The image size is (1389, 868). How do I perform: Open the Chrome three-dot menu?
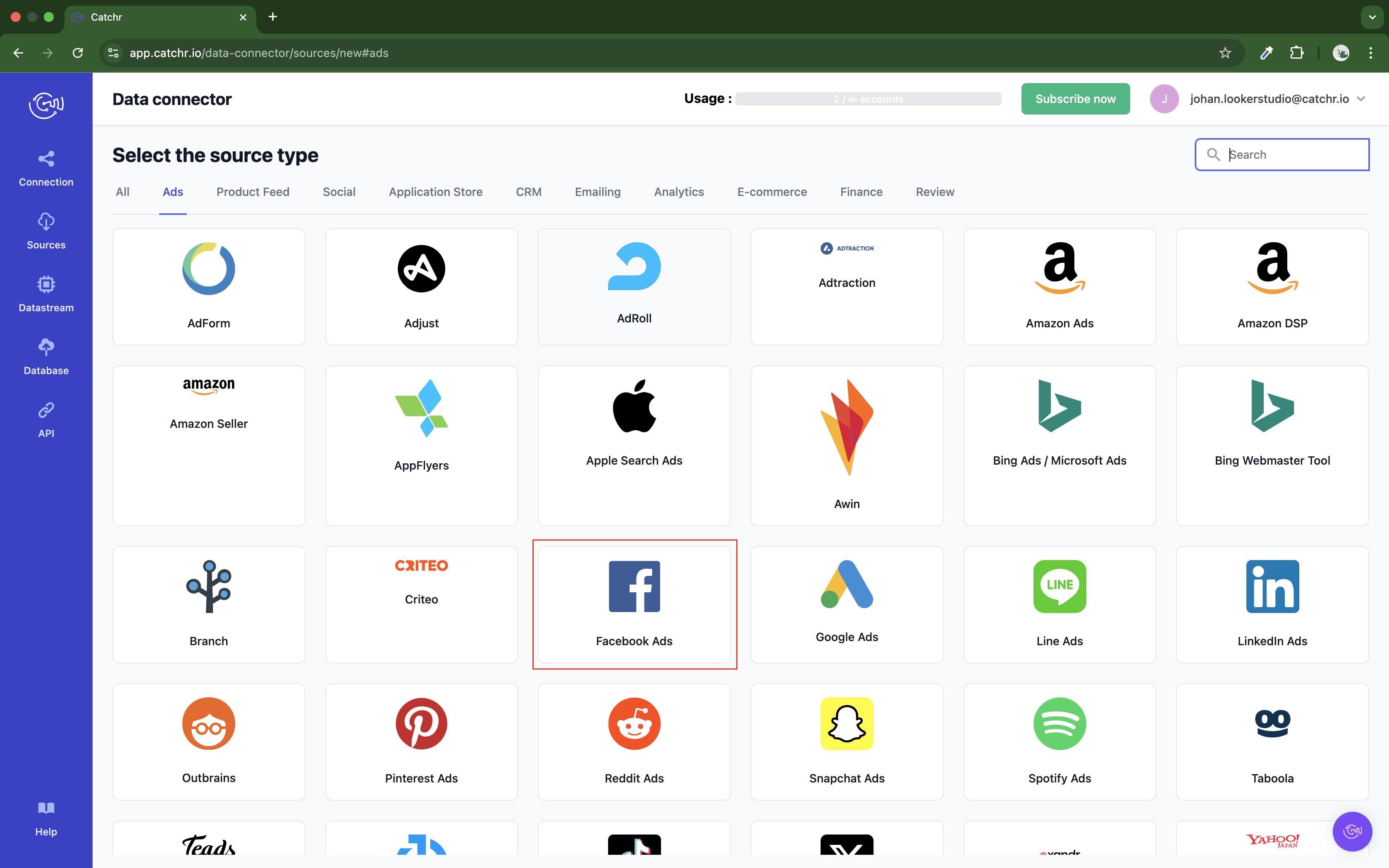click(1371, 53)
